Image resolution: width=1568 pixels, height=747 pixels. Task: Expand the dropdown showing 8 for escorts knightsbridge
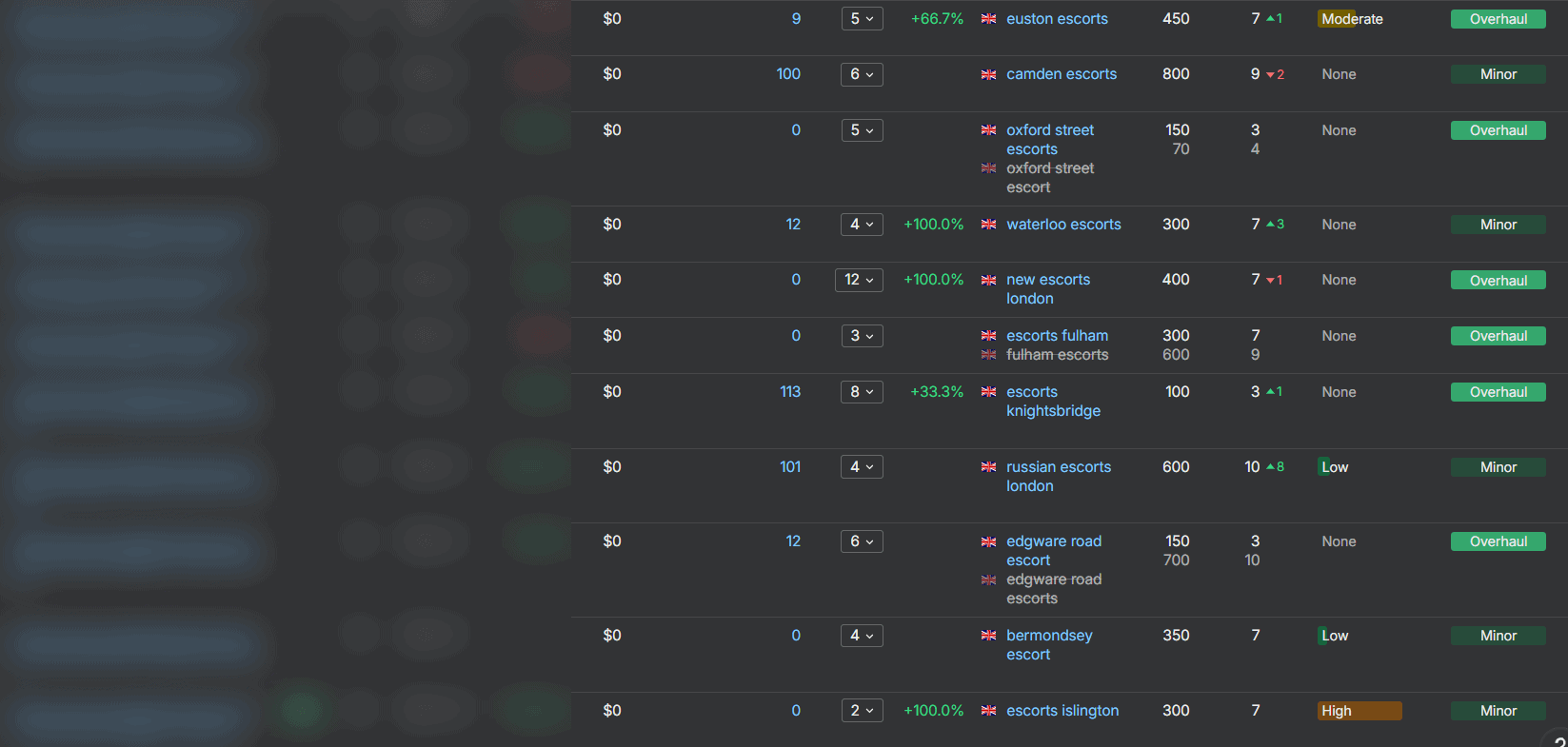click(x=862, y=392)
